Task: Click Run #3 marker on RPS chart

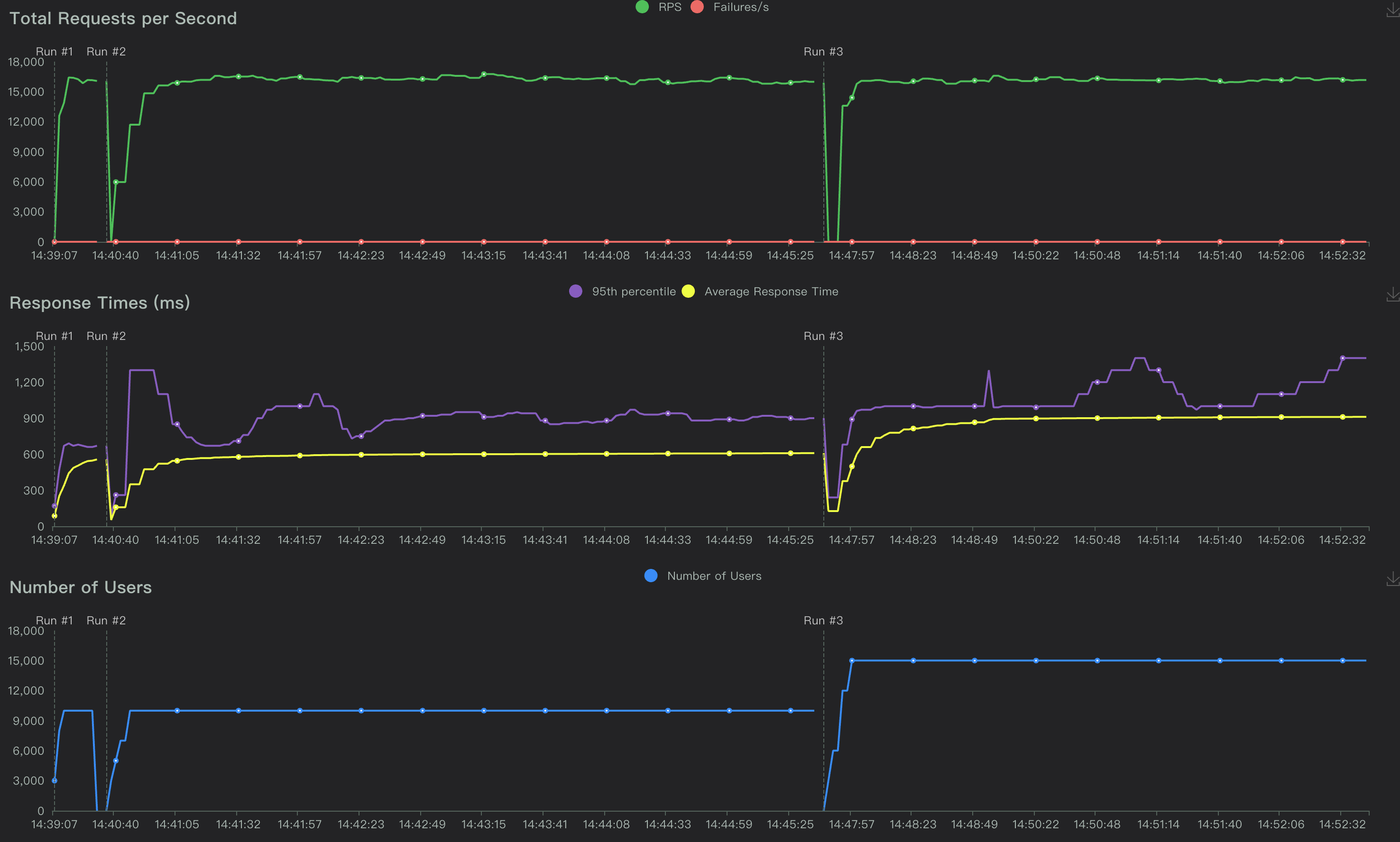Action: tap(823, 52)
